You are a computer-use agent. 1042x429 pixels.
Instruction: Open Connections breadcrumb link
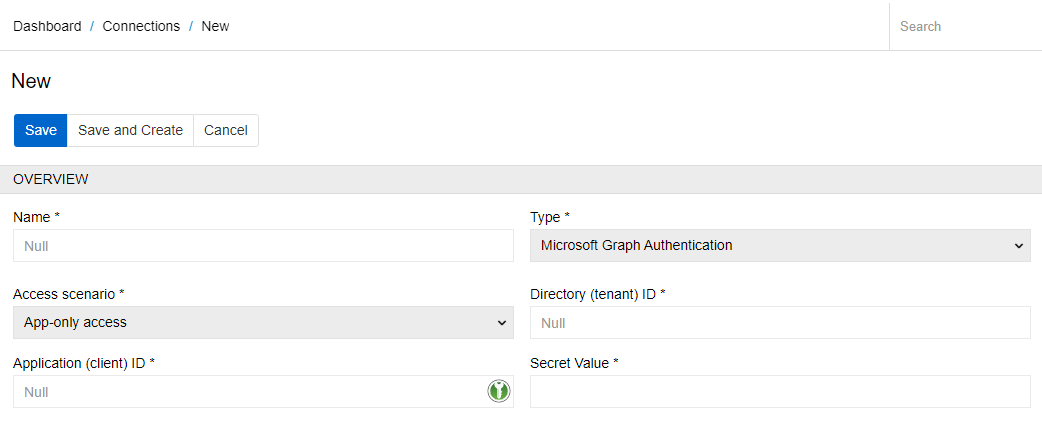(141, 26)
